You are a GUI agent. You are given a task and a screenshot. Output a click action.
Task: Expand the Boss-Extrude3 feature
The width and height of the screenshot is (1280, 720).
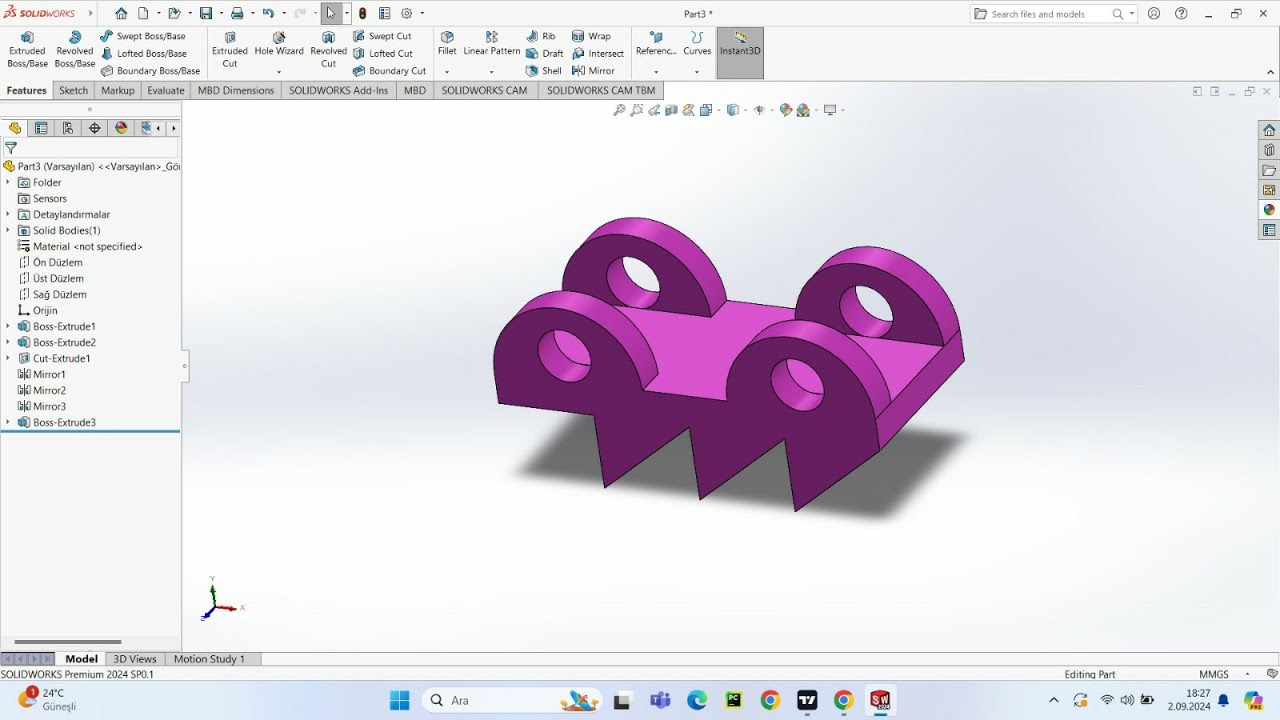tap(8, 422)
